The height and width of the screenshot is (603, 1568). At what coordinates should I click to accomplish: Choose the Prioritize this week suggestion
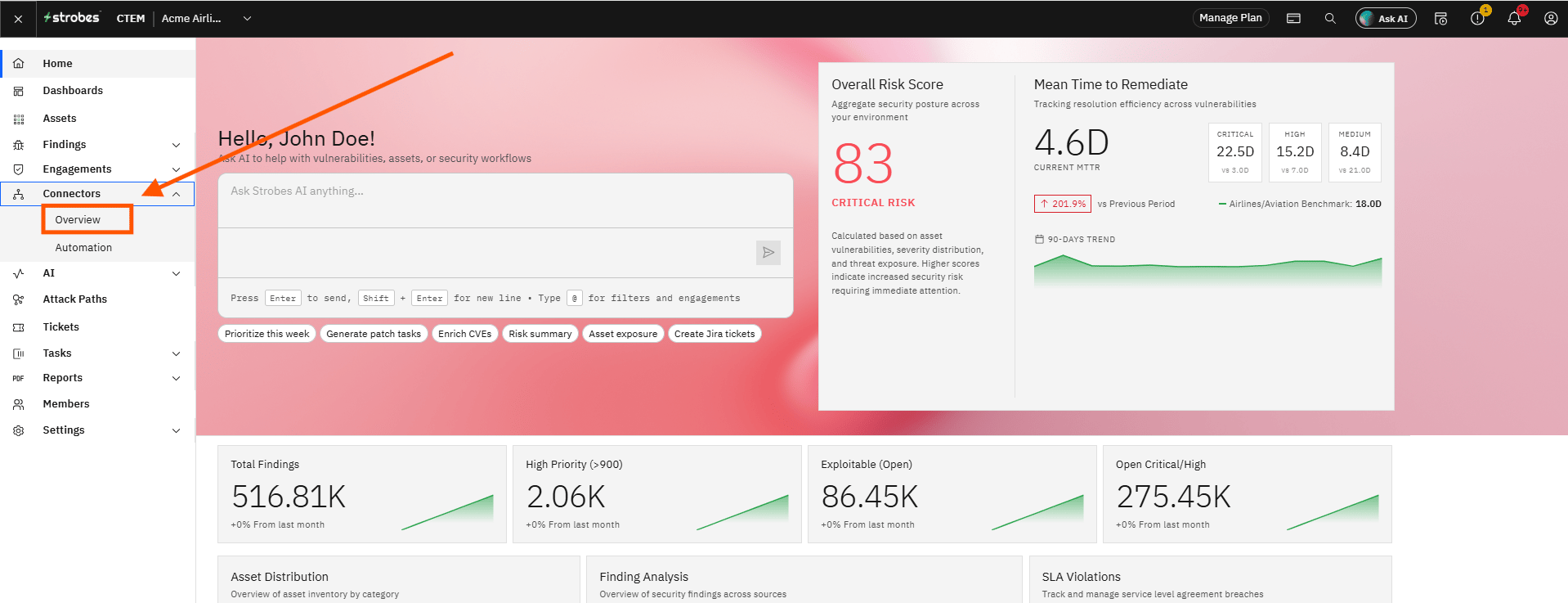[x=267, y=334]
